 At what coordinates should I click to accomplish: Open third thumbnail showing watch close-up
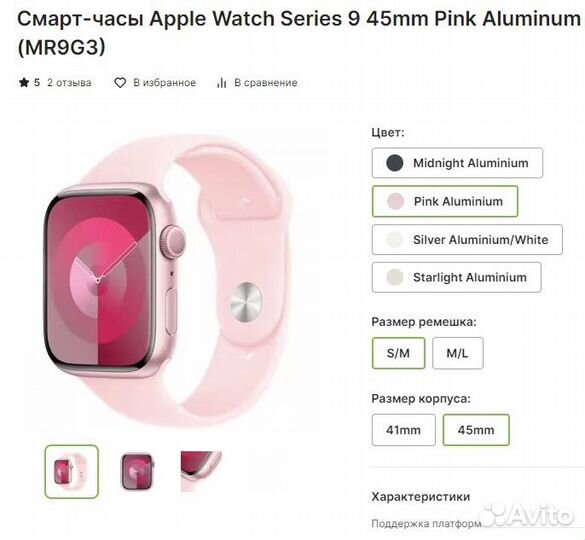[x=201, y=472]
